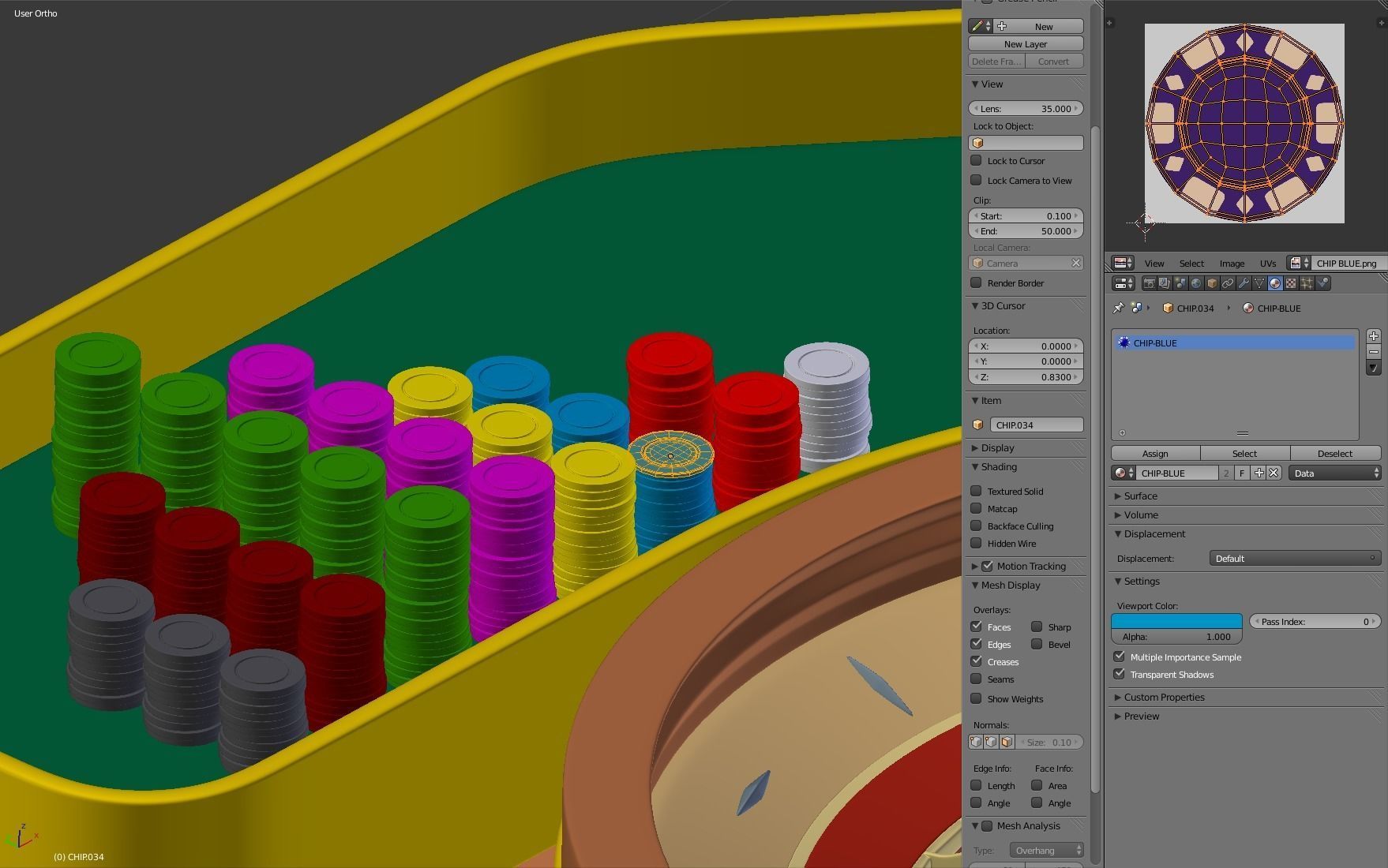Open the Modifiers tab (wrench icon)
Screen dimensions: 1388x868
(x=1244, y=283)
